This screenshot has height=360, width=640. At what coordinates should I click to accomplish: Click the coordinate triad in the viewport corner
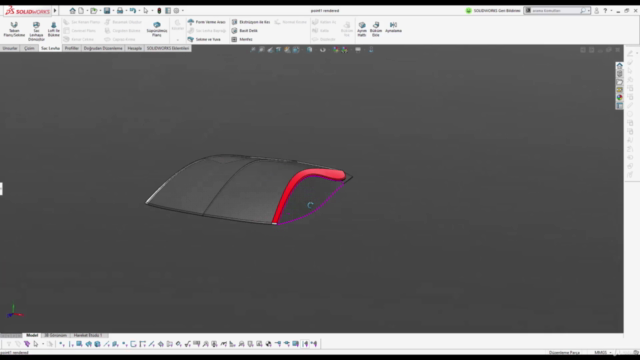coord(15,311)
